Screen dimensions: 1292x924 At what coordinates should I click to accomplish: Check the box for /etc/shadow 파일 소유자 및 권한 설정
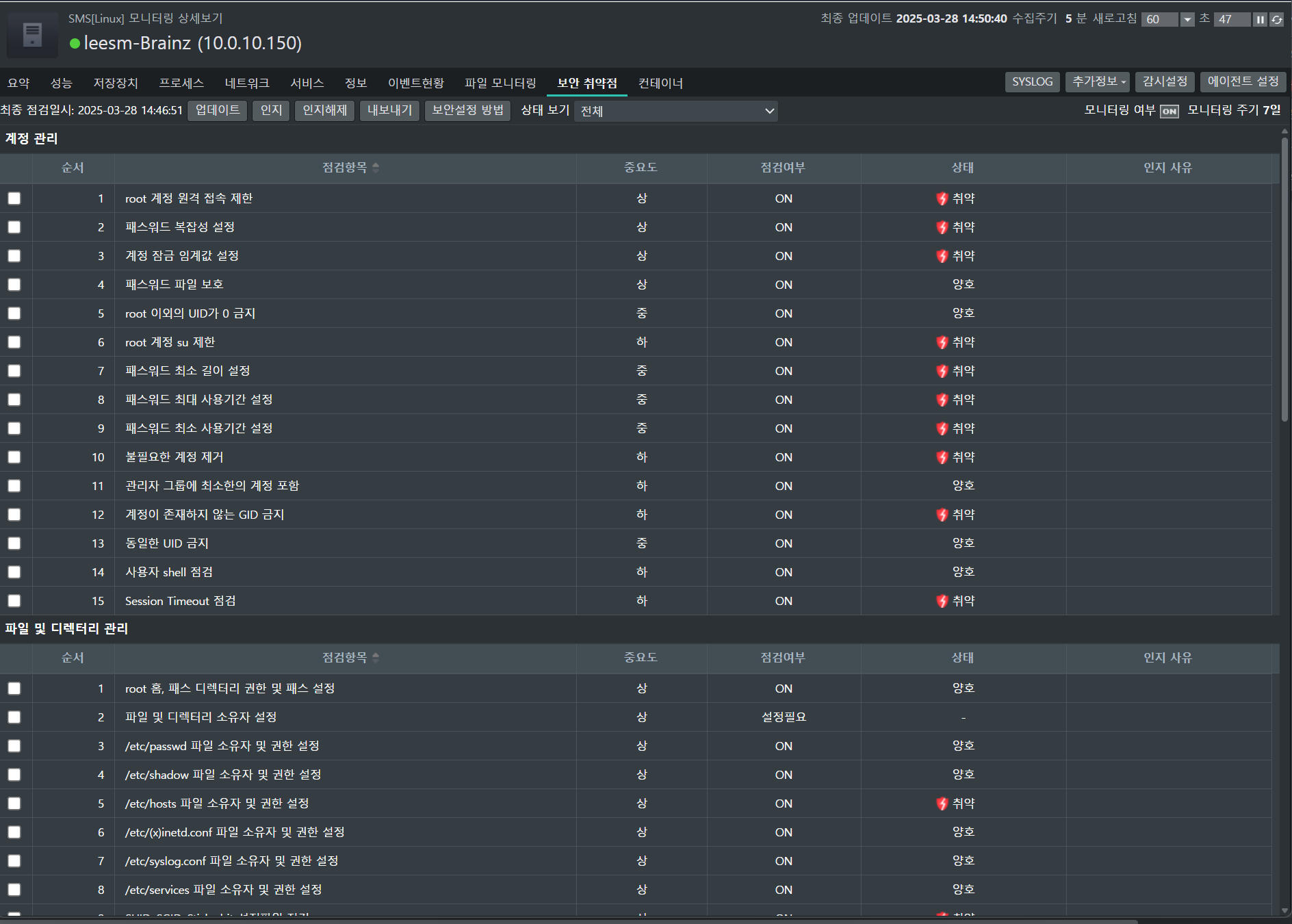pos(14,775)
